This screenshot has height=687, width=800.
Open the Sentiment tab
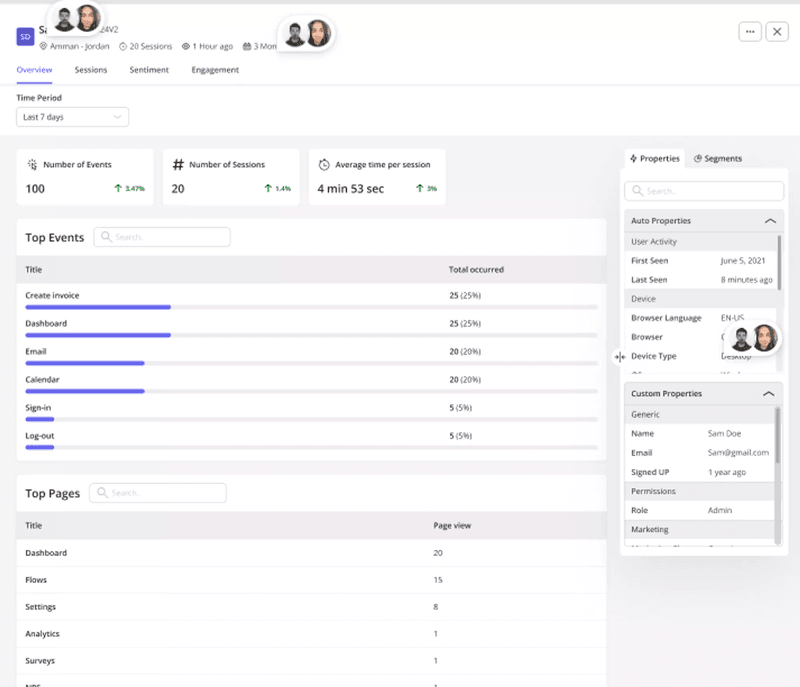coord(148,70)
